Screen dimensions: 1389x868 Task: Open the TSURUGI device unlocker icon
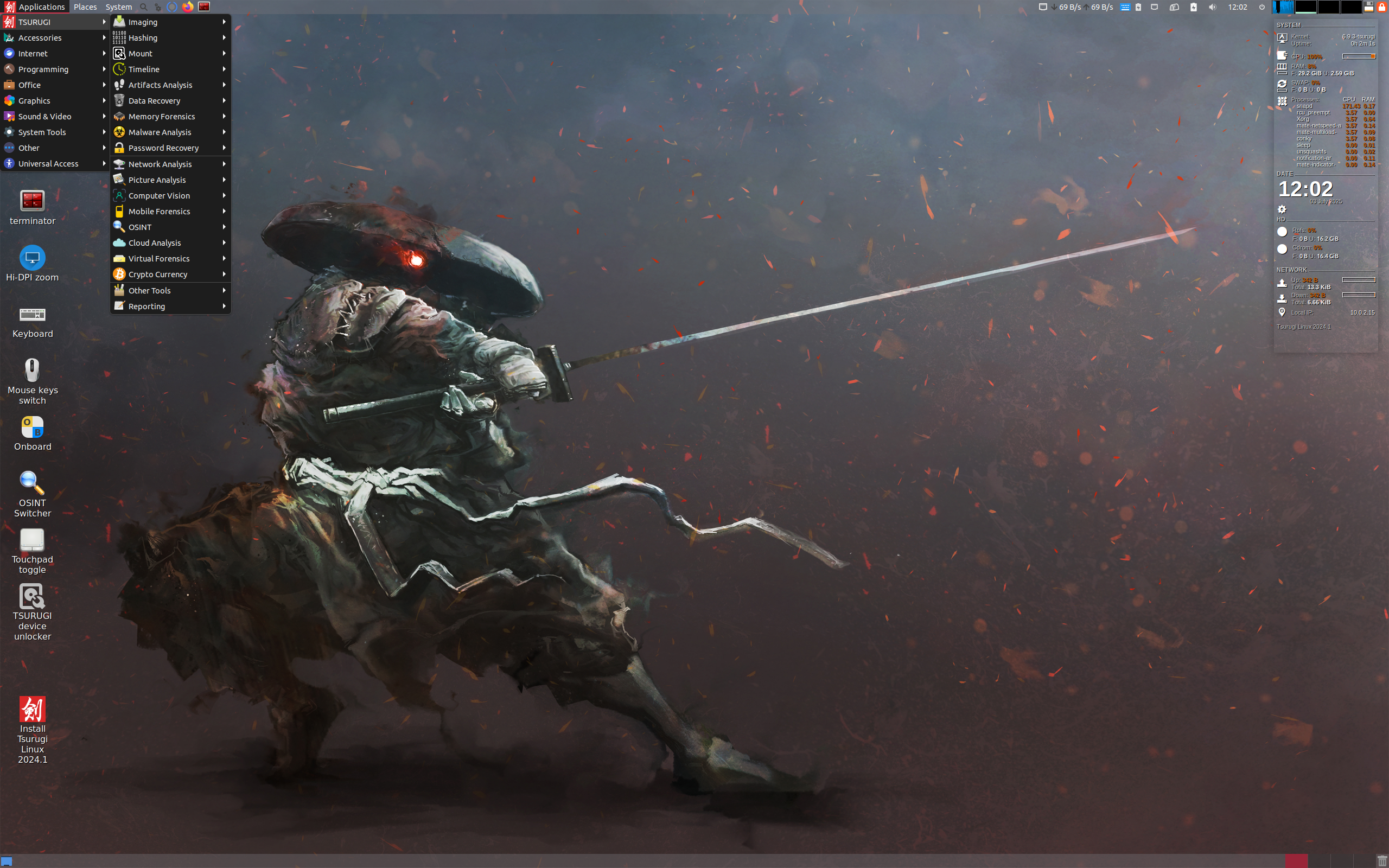(x=32, y=612)
